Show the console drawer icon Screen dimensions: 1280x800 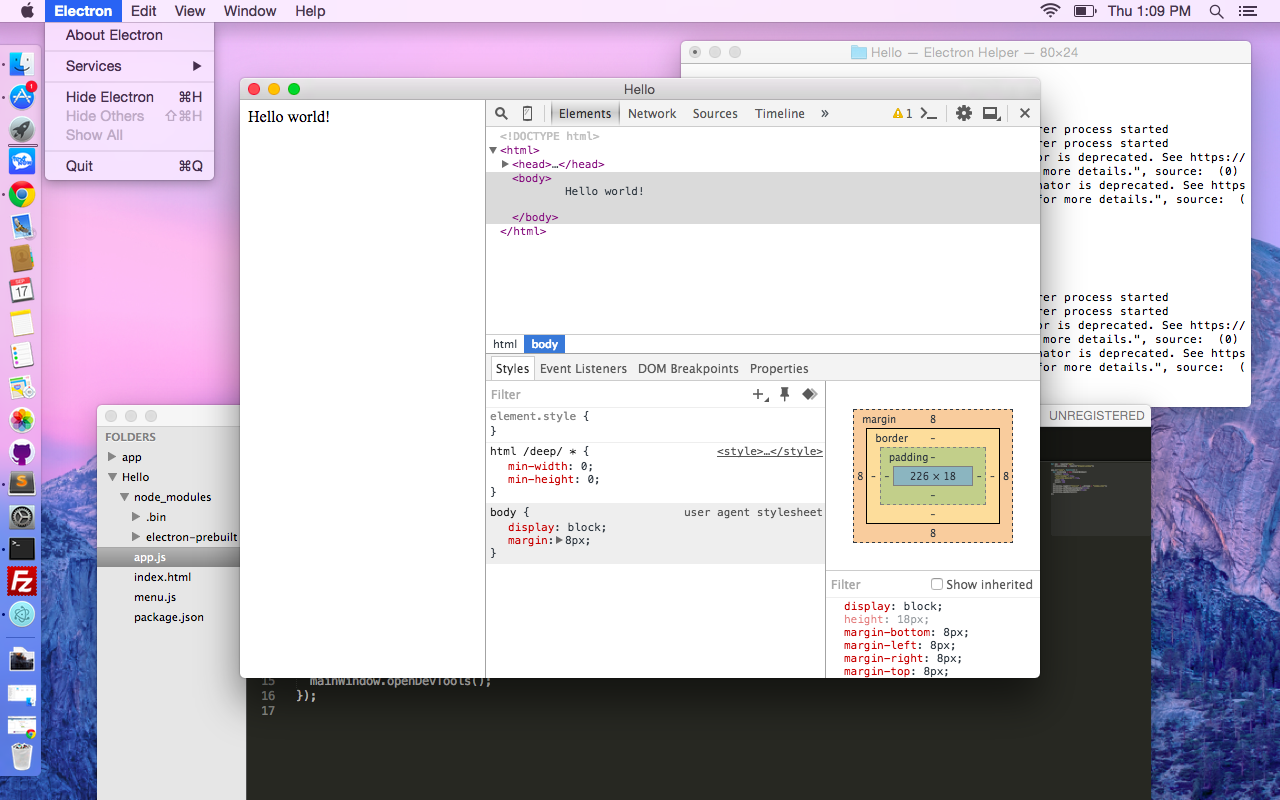tap(929, 114)
